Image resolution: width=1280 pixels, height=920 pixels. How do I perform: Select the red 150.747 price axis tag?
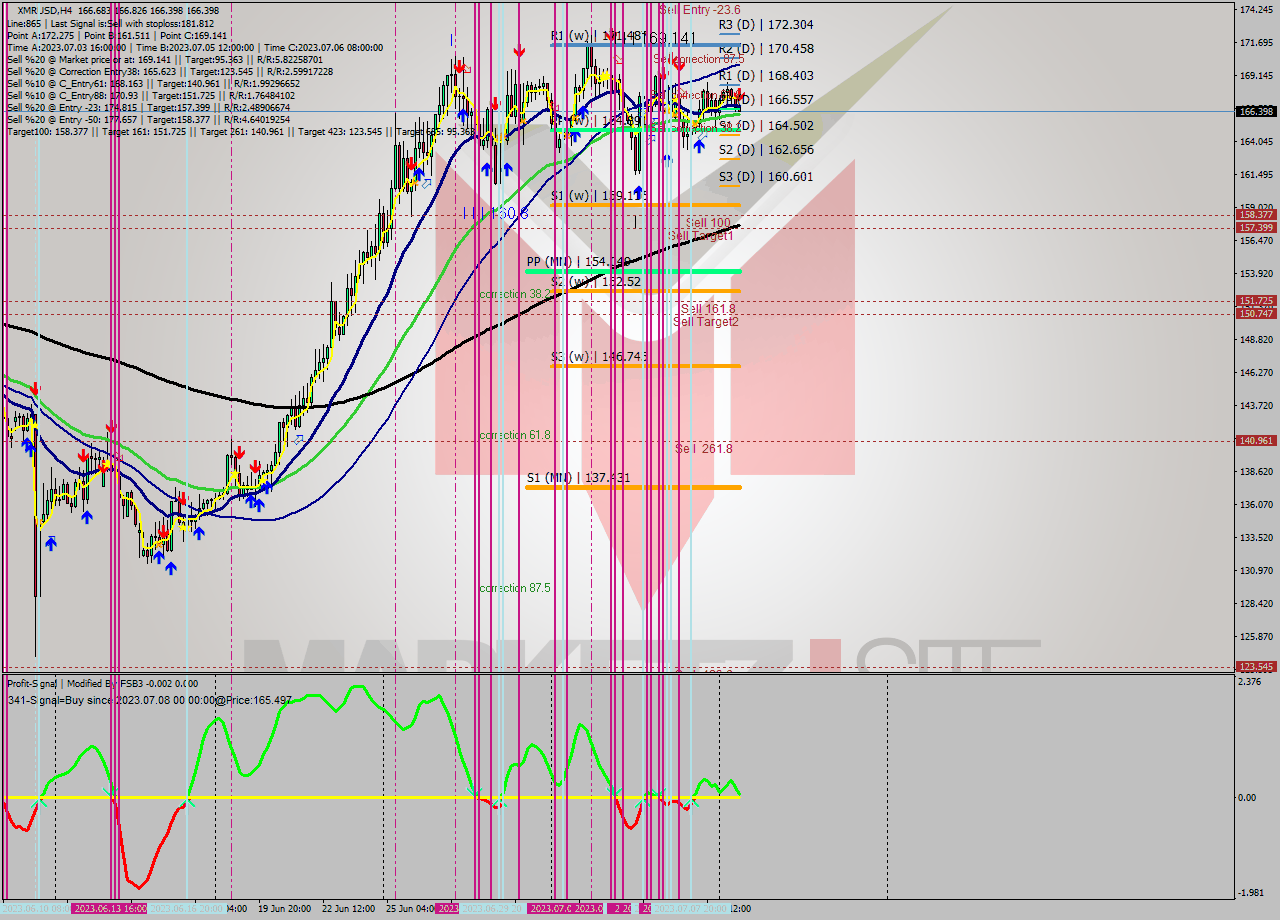click(1256, 313)
